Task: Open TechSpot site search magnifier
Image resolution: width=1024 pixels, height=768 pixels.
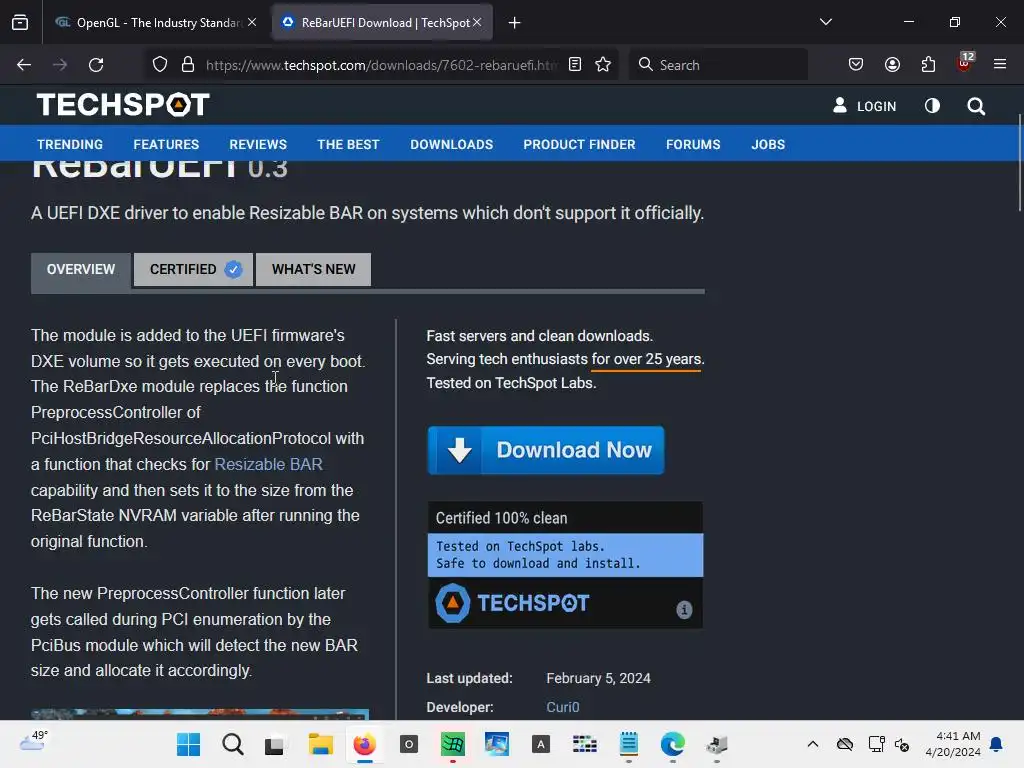Action: (x=976, y=106)
